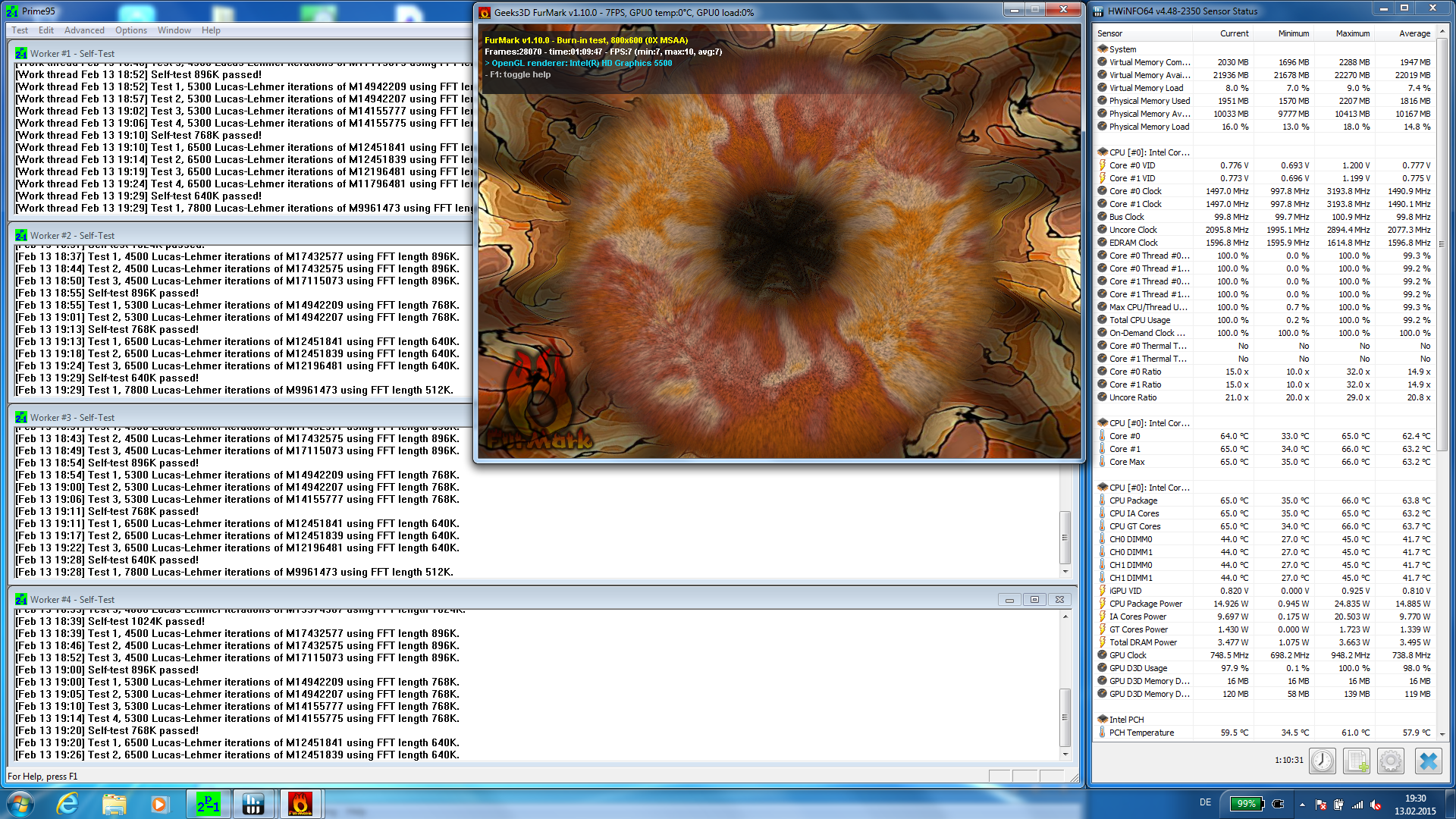1456x819 pixels.
Task: Click the Current column header
Action: pos(1222,33)
